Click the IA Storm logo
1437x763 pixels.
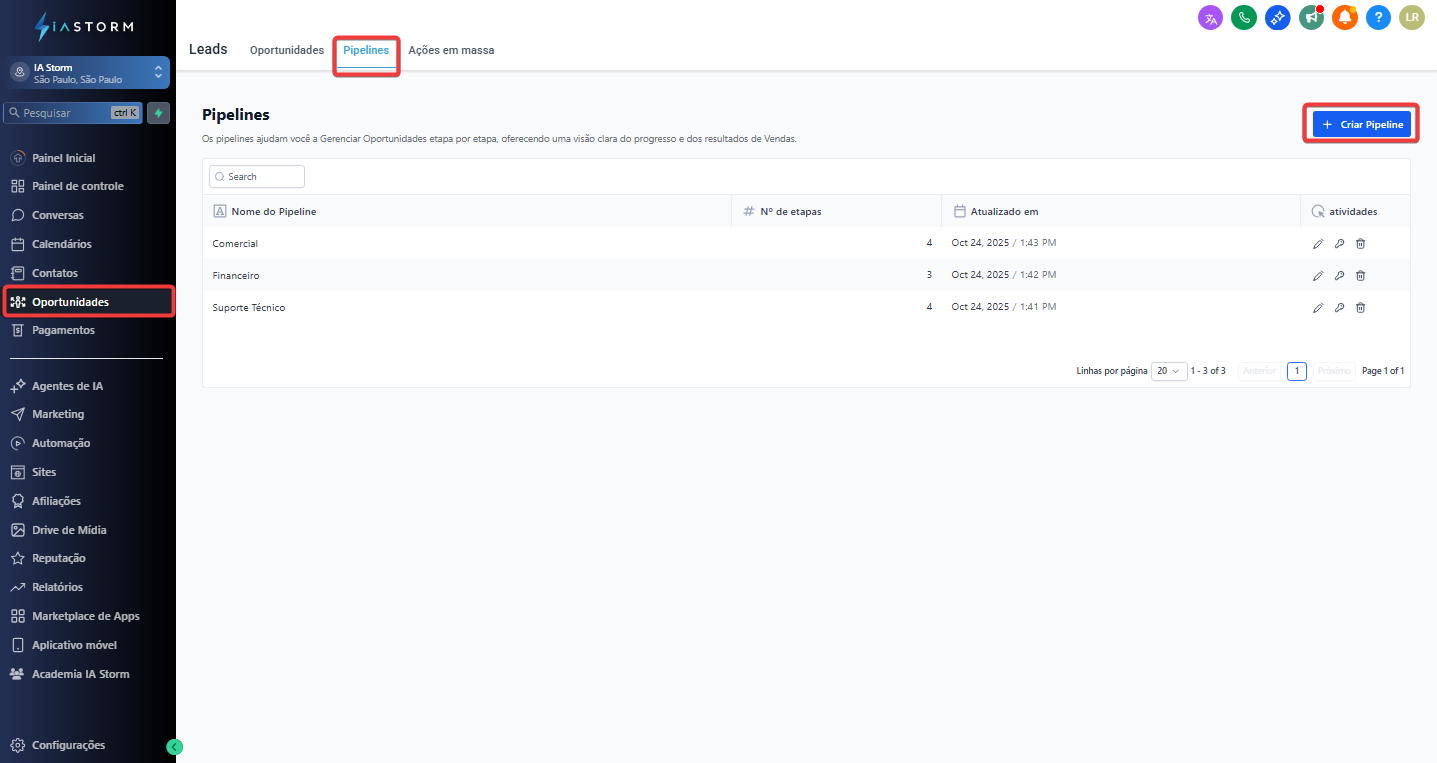tap(83, 27)
